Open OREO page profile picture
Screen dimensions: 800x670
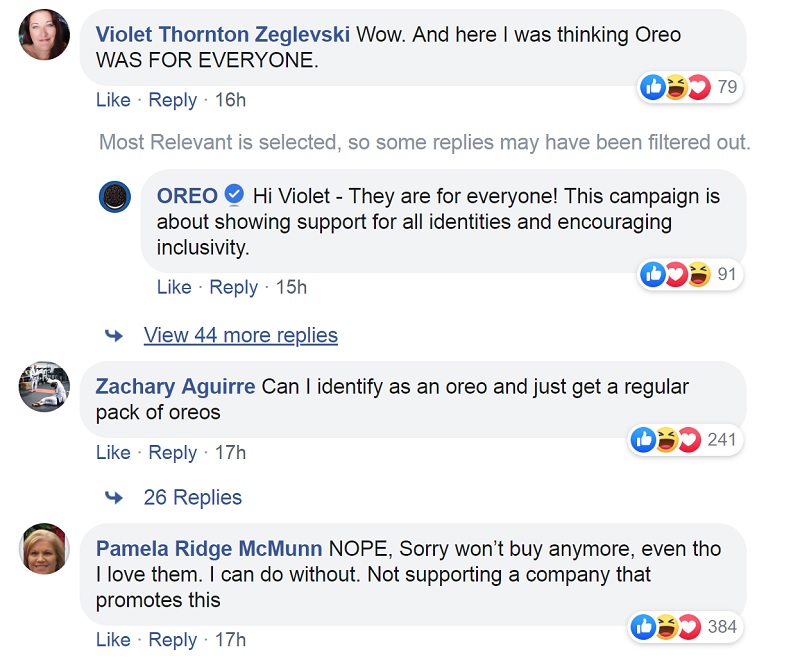115,196
